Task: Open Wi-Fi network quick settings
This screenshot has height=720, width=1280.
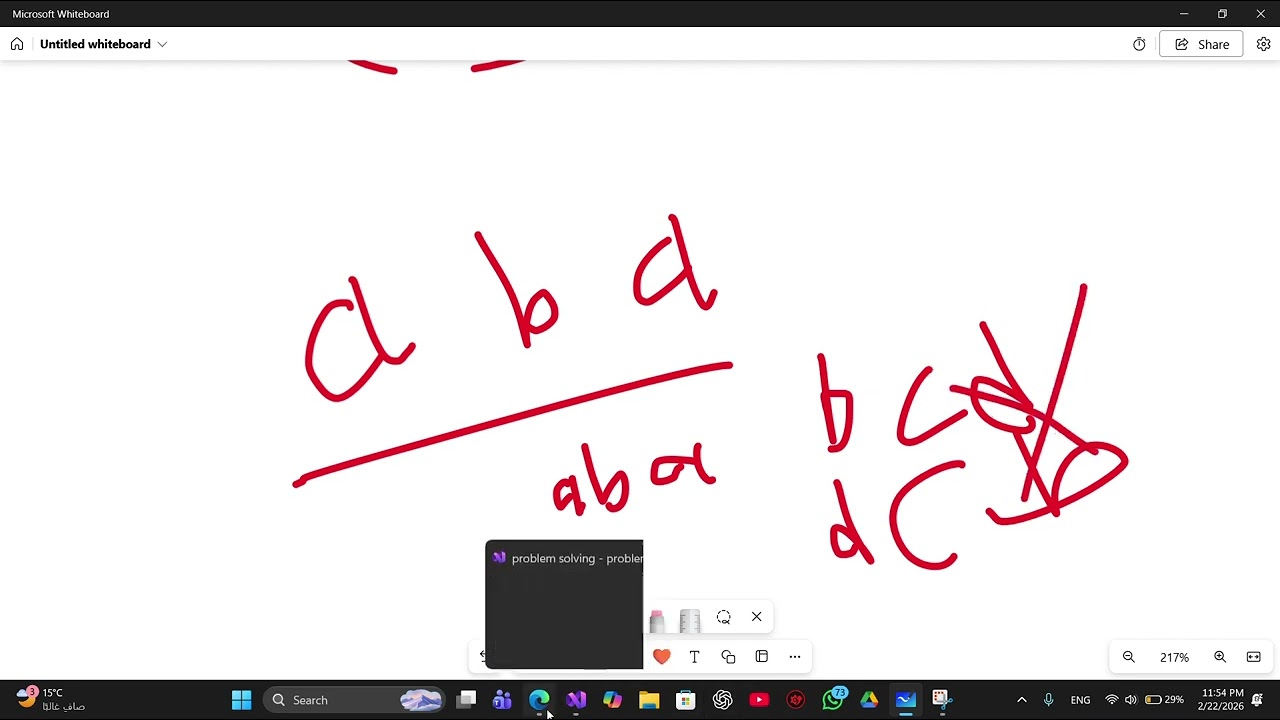Action: [x=1111, y=700]
